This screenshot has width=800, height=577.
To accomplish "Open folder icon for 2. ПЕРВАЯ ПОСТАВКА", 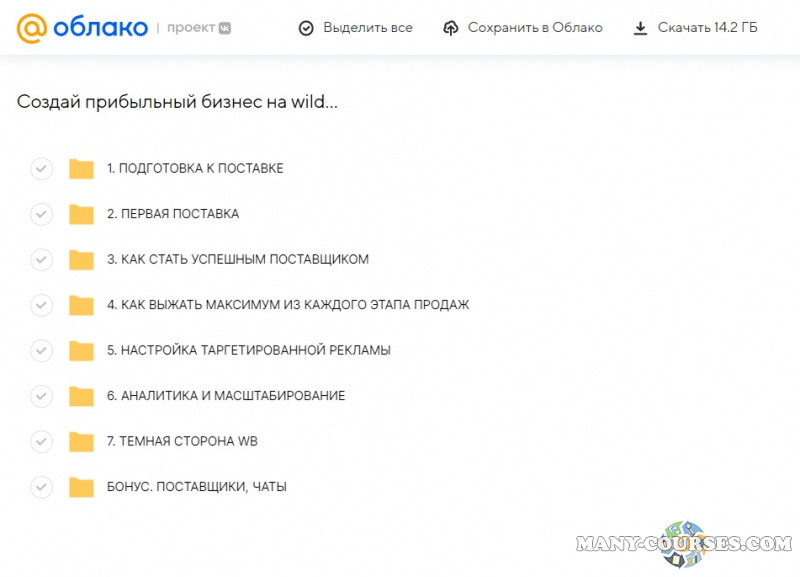I will point(81,214).
